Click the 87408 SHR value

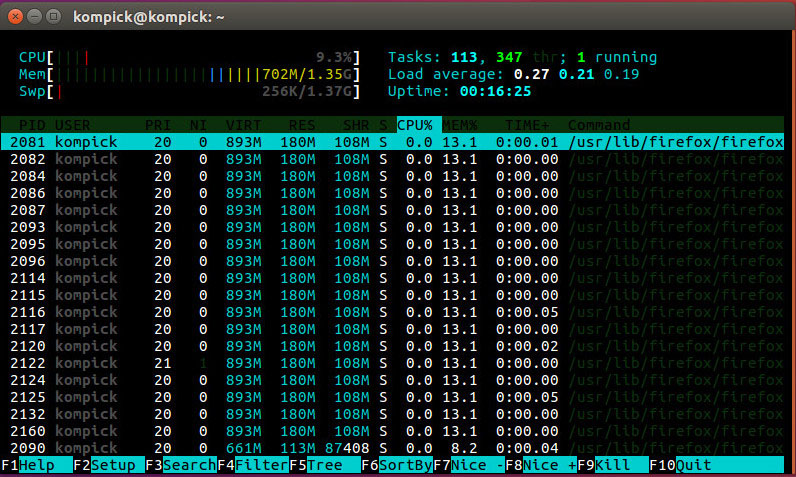point(347,448)
